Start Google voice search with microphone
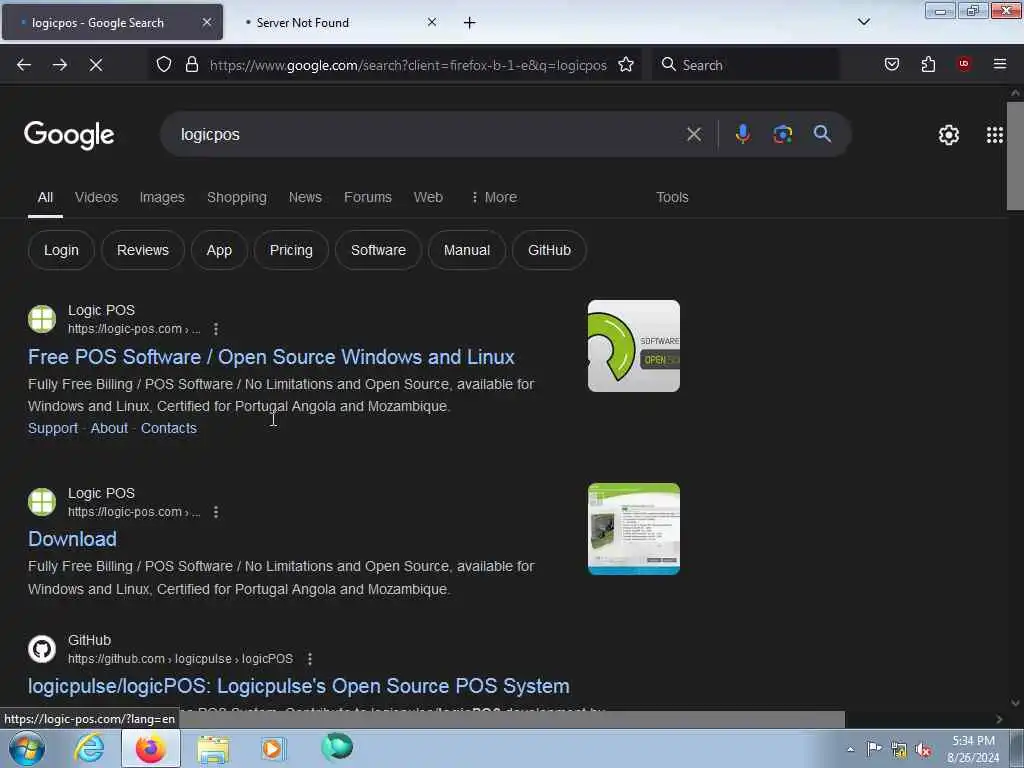Screen dimensions: 1024x768 [x=743, y=134]
